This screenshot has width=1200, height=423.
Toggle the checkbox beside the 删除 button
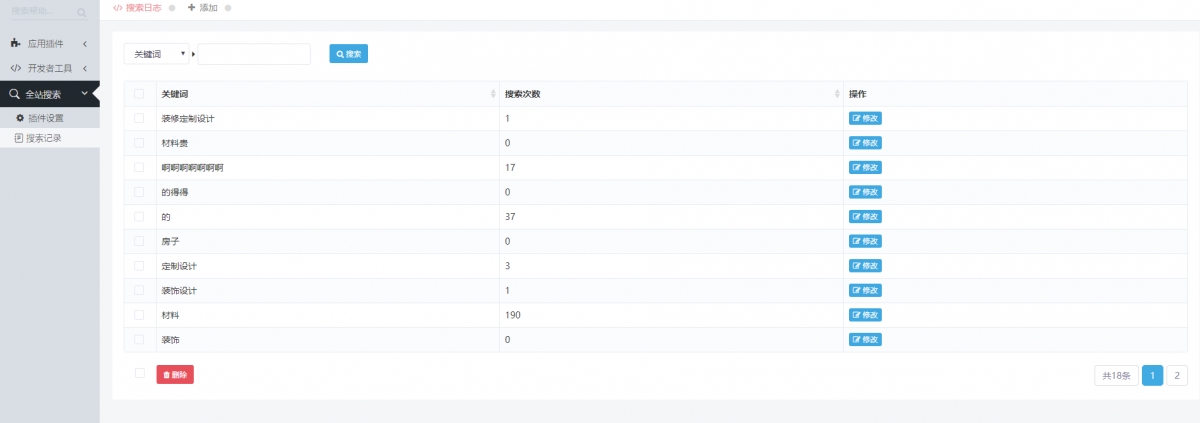tap(139, 373)
